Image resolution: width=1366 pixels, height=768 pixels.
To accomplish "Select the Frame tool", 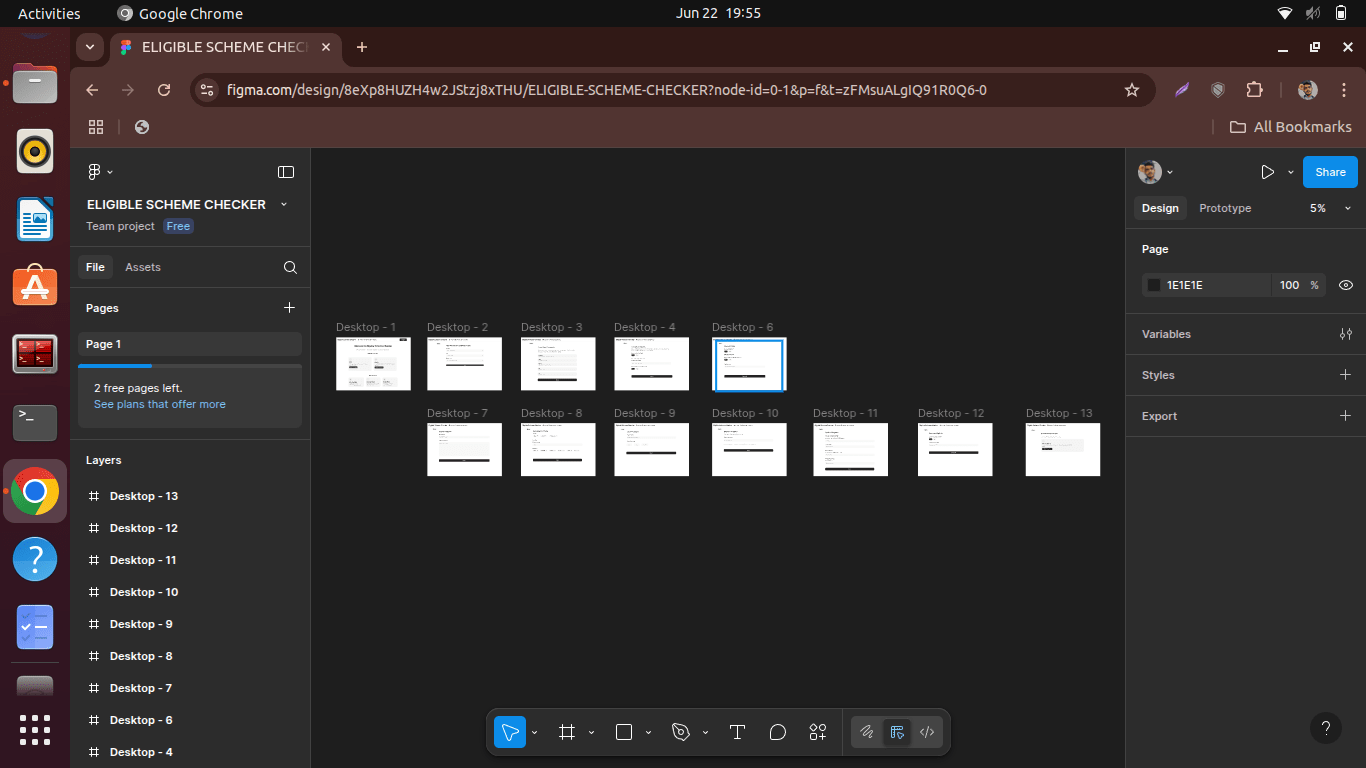I will click(x=567, y=732).
